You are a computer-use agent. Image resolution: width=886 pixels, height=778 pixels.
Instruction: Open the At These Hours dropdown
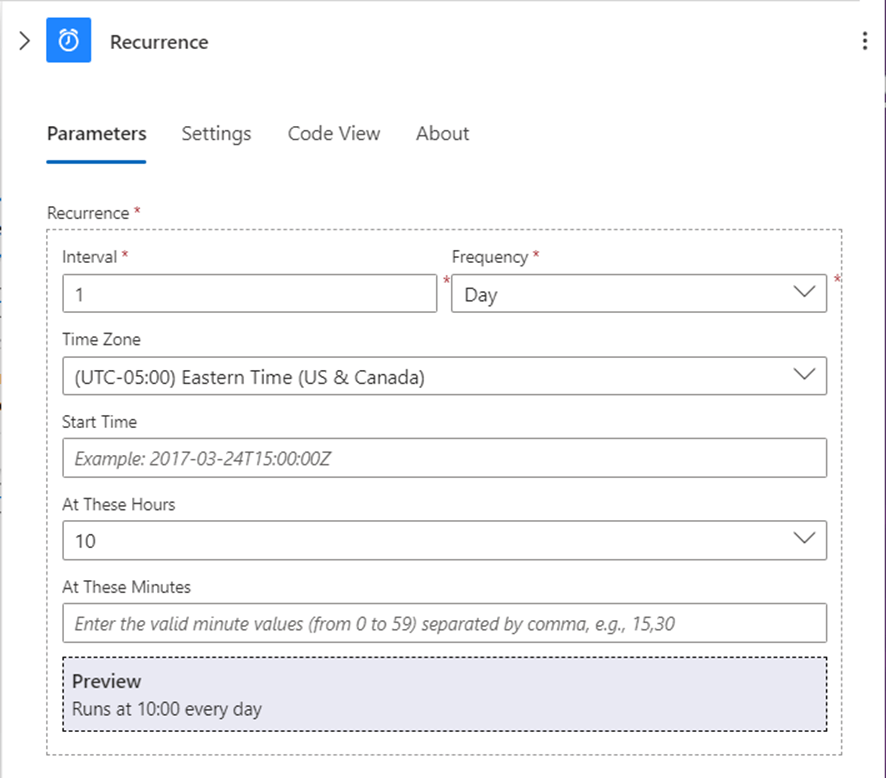pos(430,541)
